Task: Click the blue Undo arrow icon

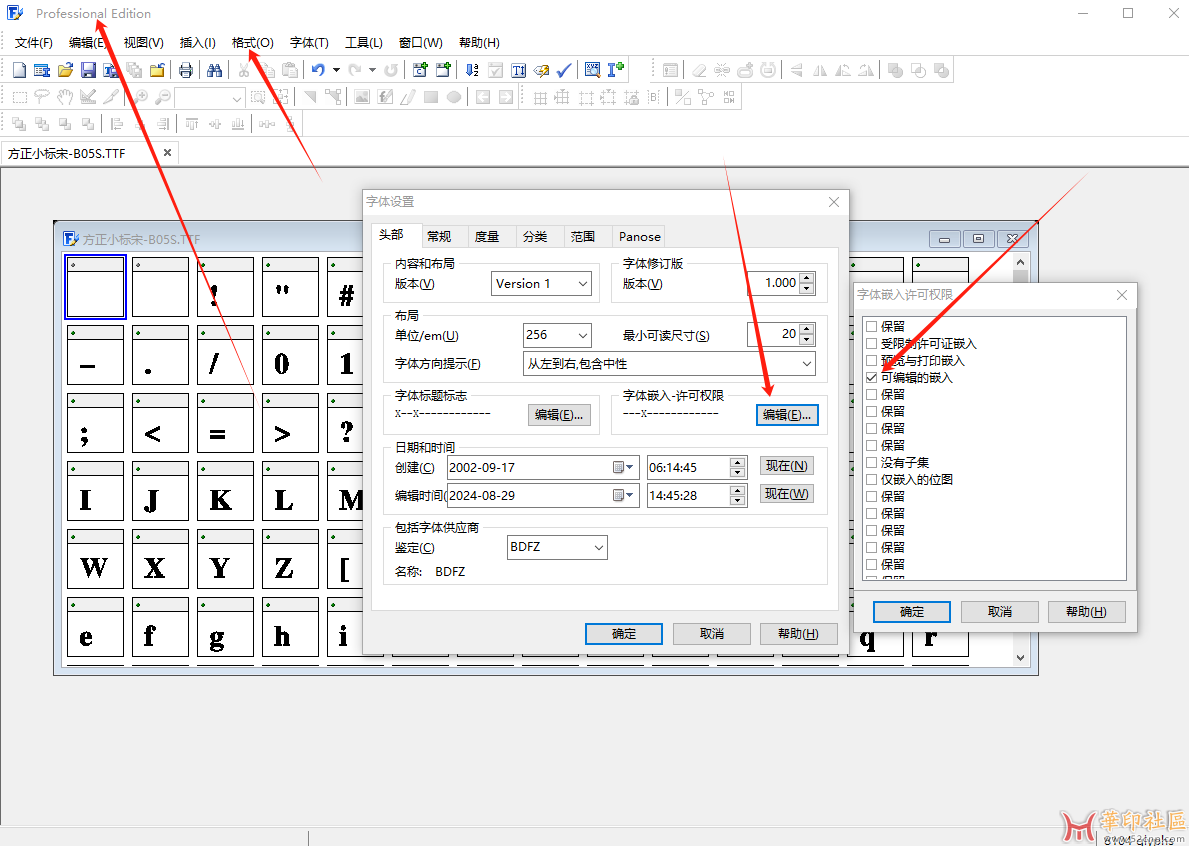Action: [318, 70]
